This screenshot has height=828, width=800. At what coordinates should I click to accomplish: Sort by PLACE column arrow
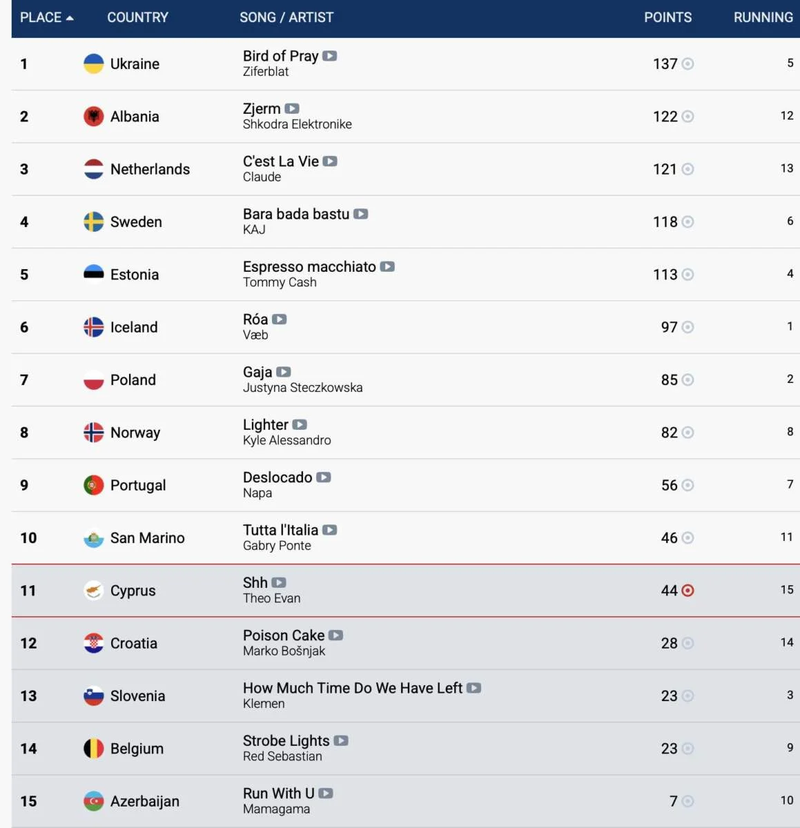(x=70, y=18)
